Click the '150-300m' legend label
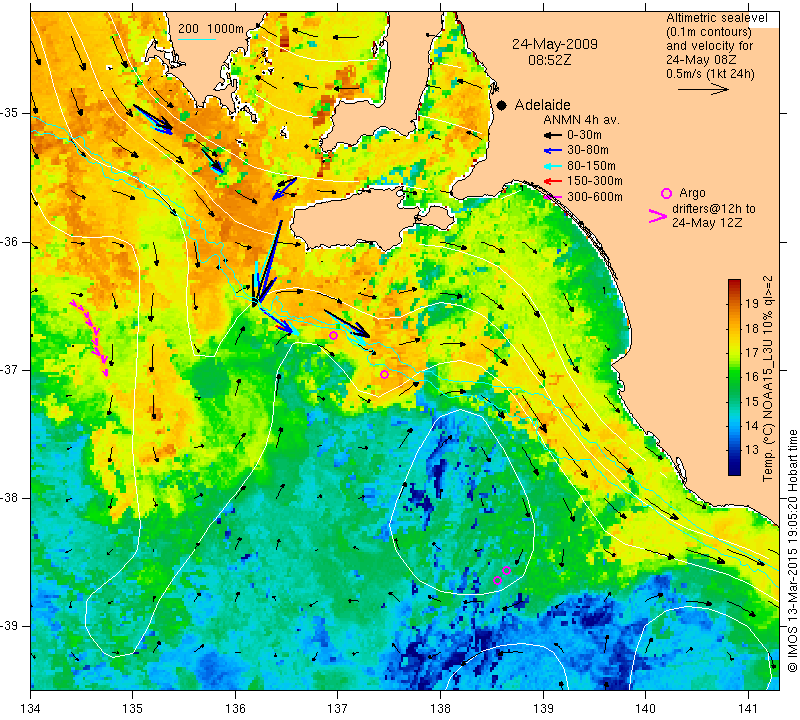This screenshot has height=720, width=800. [x=594, y=181]
